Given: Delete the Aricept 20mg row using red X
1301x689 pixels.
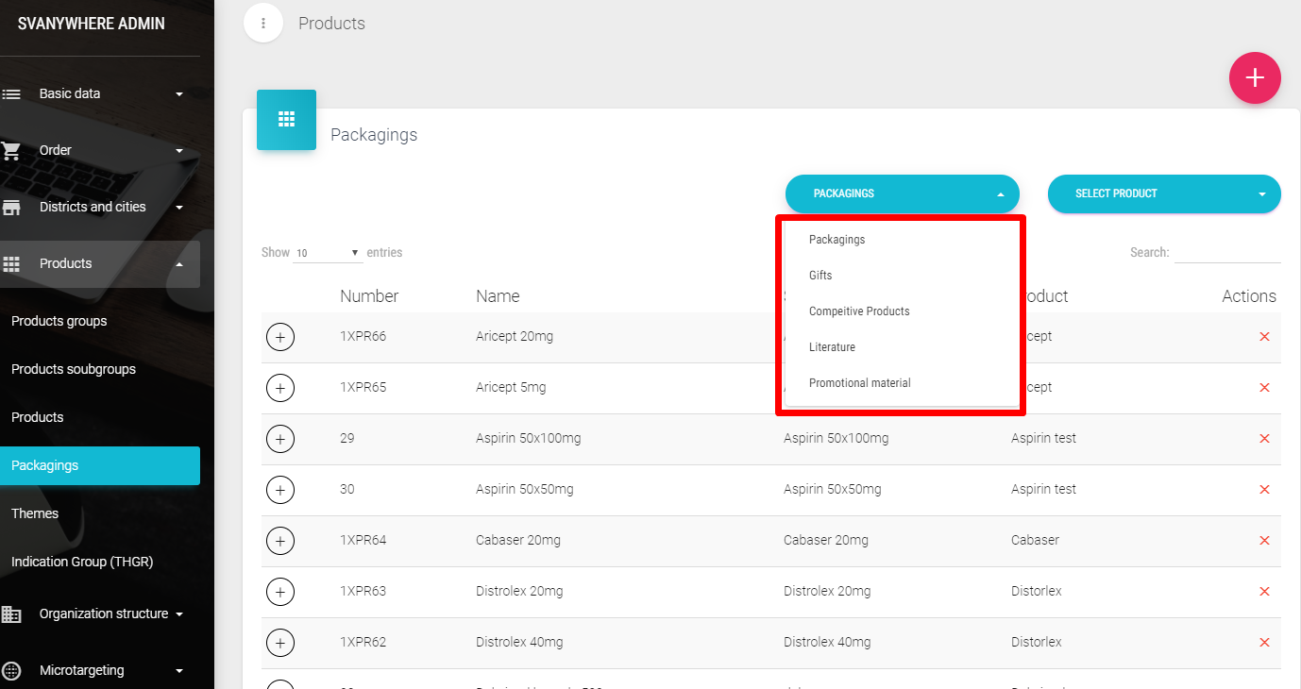Looking at the screenshot, I should point(1264,337).
